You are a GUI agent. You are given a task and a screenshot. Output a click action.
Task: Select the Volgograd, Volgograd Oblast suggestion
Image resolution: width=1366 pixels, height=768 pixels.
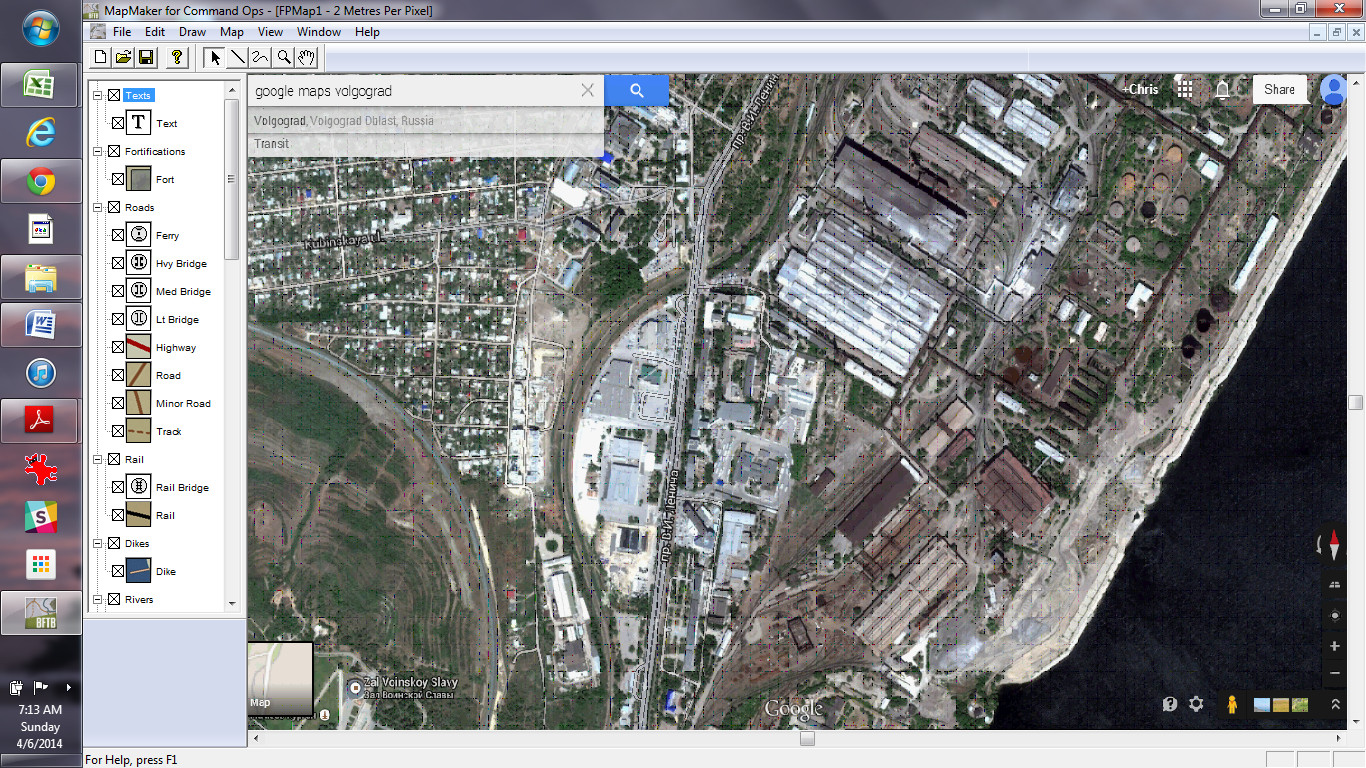(x=344, y=121)
